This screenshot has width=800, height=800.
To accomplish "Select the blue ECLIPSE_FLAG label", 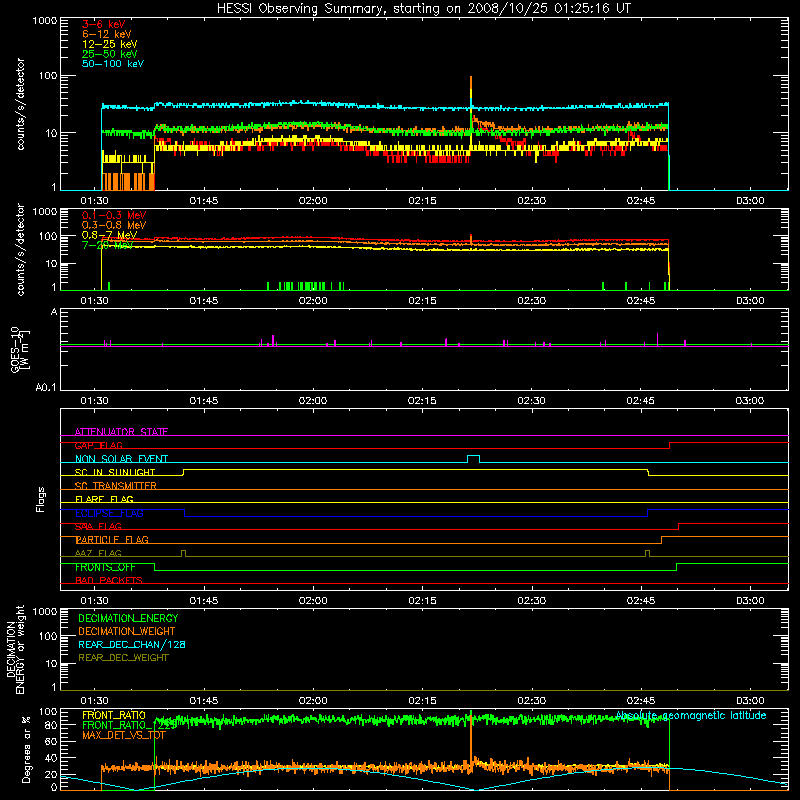I will tap(109, 513).
